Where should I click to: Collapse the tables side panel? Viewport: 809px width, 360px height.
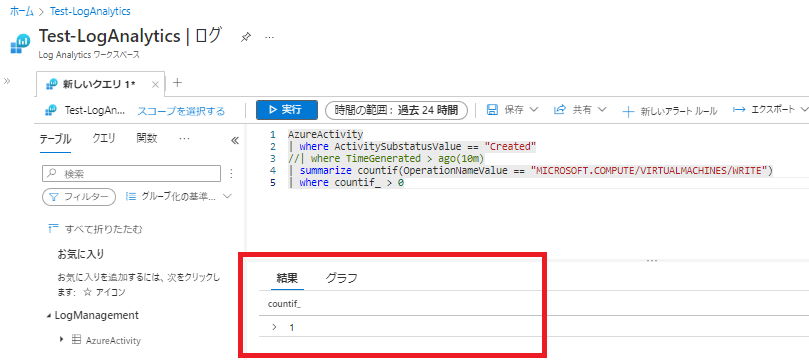tap(234, 140)
